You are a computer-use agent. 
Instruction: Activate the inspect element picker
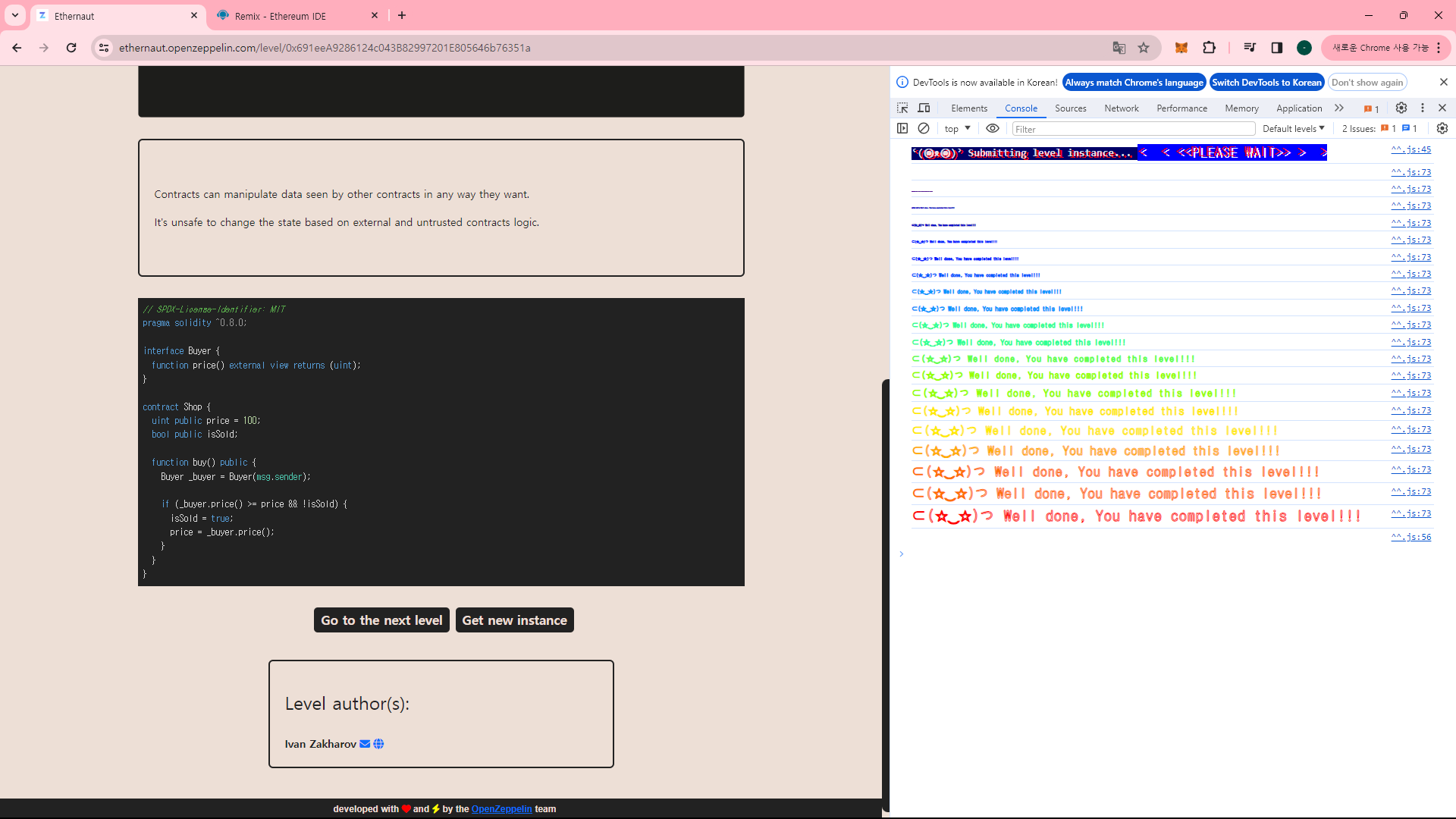(902, 108)
